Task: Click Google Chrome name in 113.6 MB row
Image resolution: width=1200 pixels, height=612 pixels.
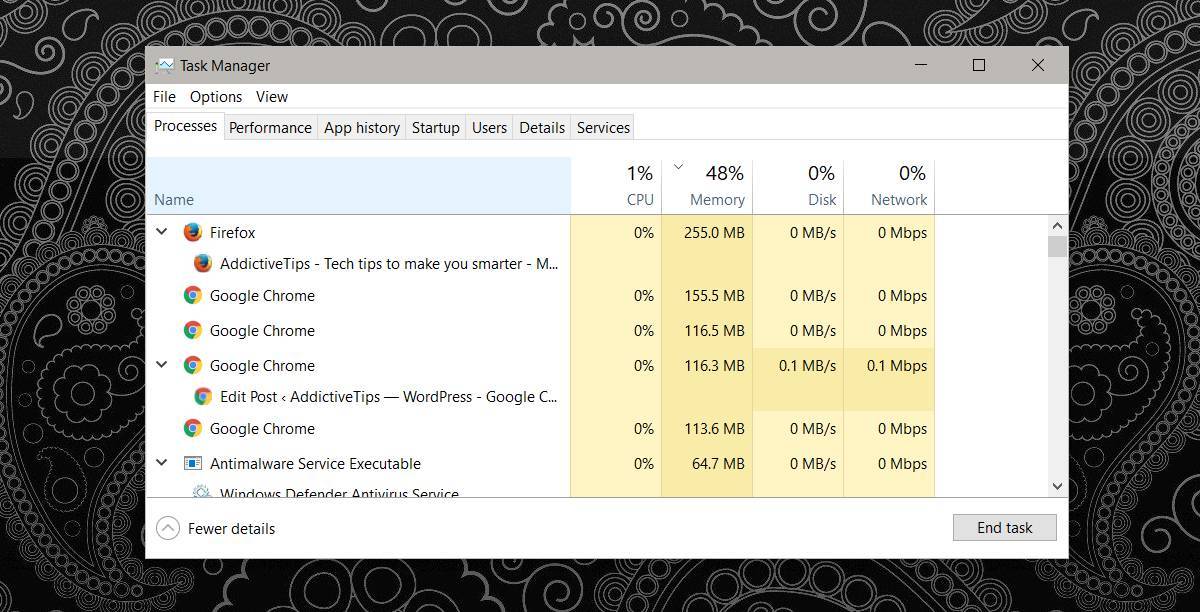Action: click(x=262, y=428)
